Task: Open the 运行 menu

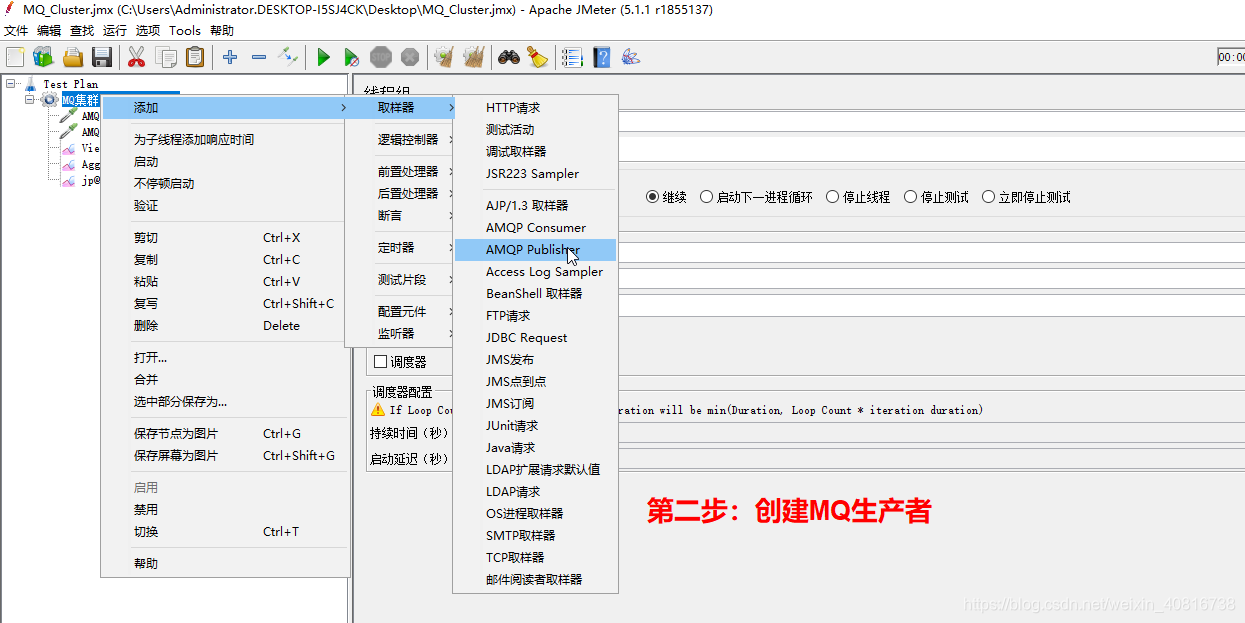Action: pos(114,31)
